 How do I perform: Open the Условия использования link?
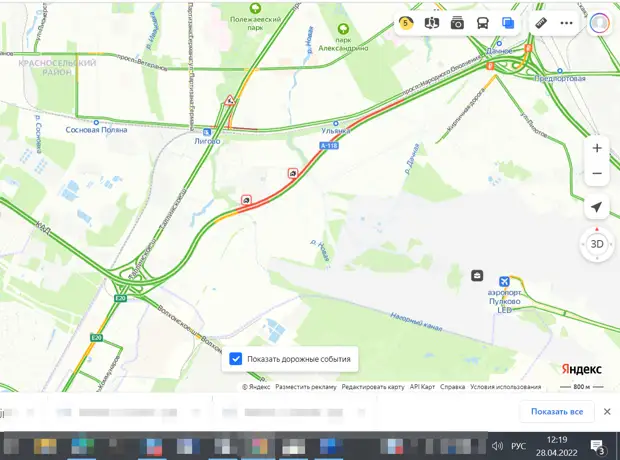[x=505, y=387]
